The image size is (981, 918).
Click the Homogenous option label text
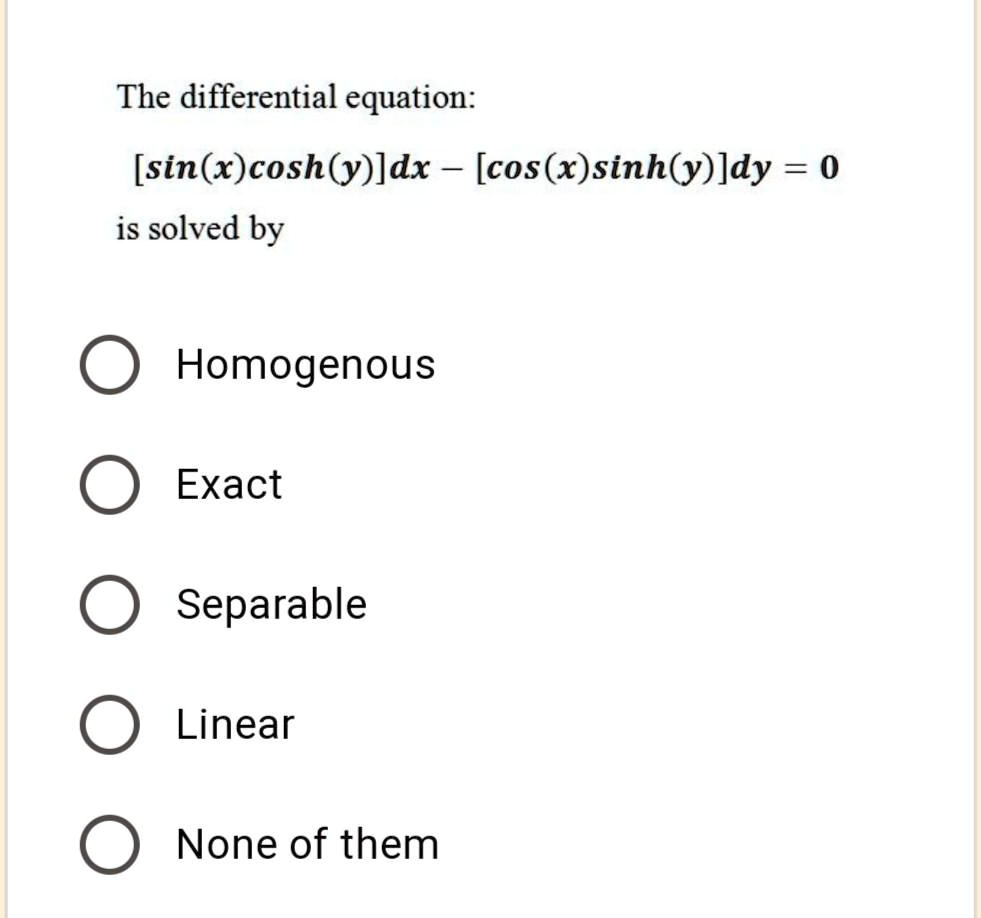[x=305, y=364]
